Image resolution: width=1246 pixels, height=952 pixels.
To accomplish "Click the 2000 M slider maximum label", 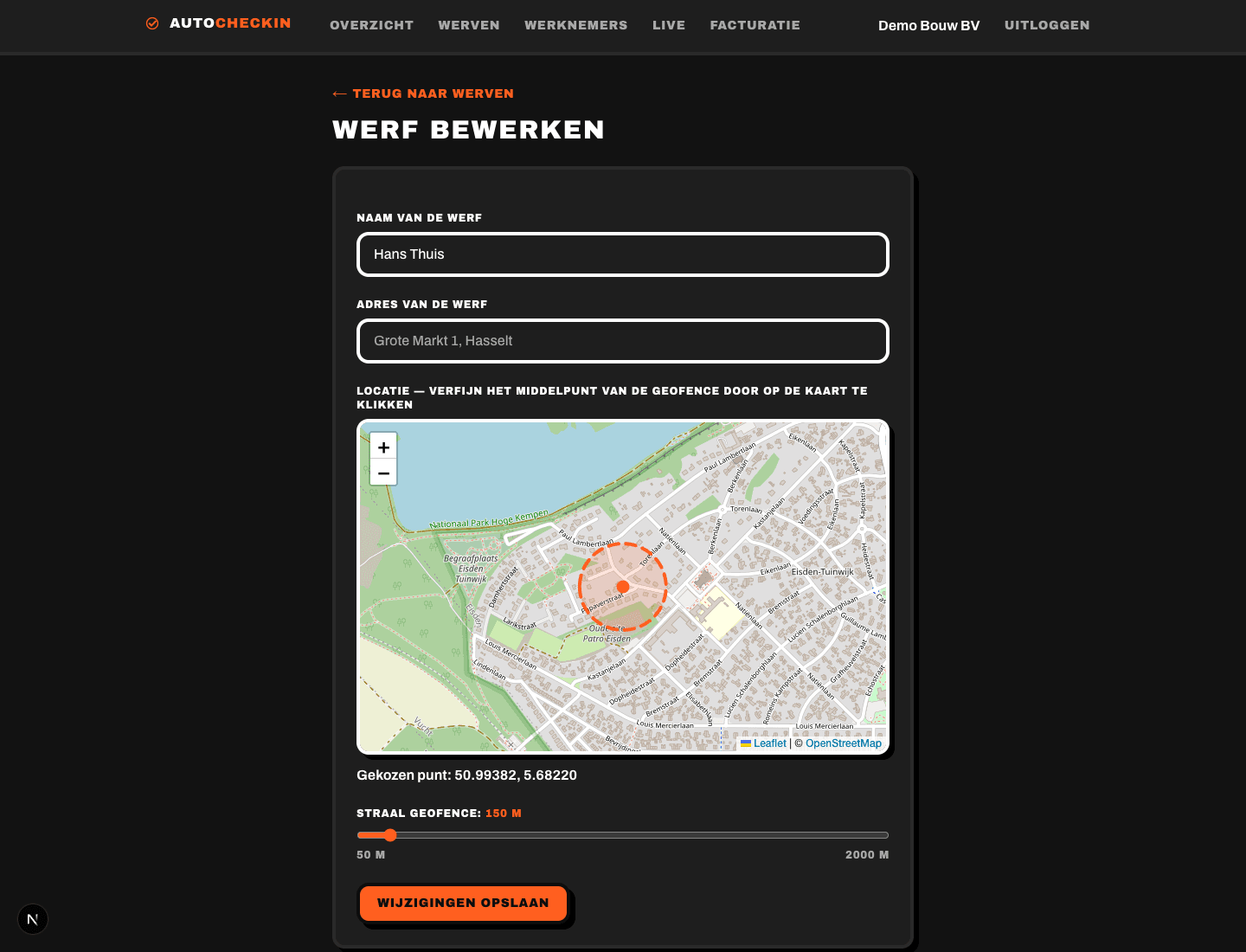I will 867,855.
